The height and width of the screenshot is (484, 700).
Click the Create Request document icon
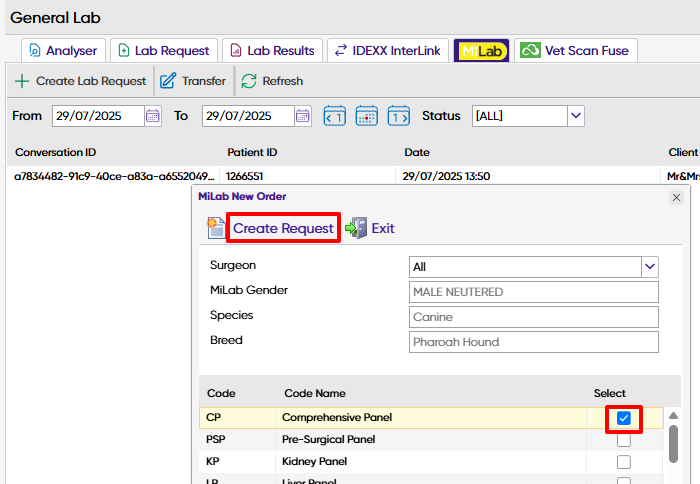pos(216,228)
